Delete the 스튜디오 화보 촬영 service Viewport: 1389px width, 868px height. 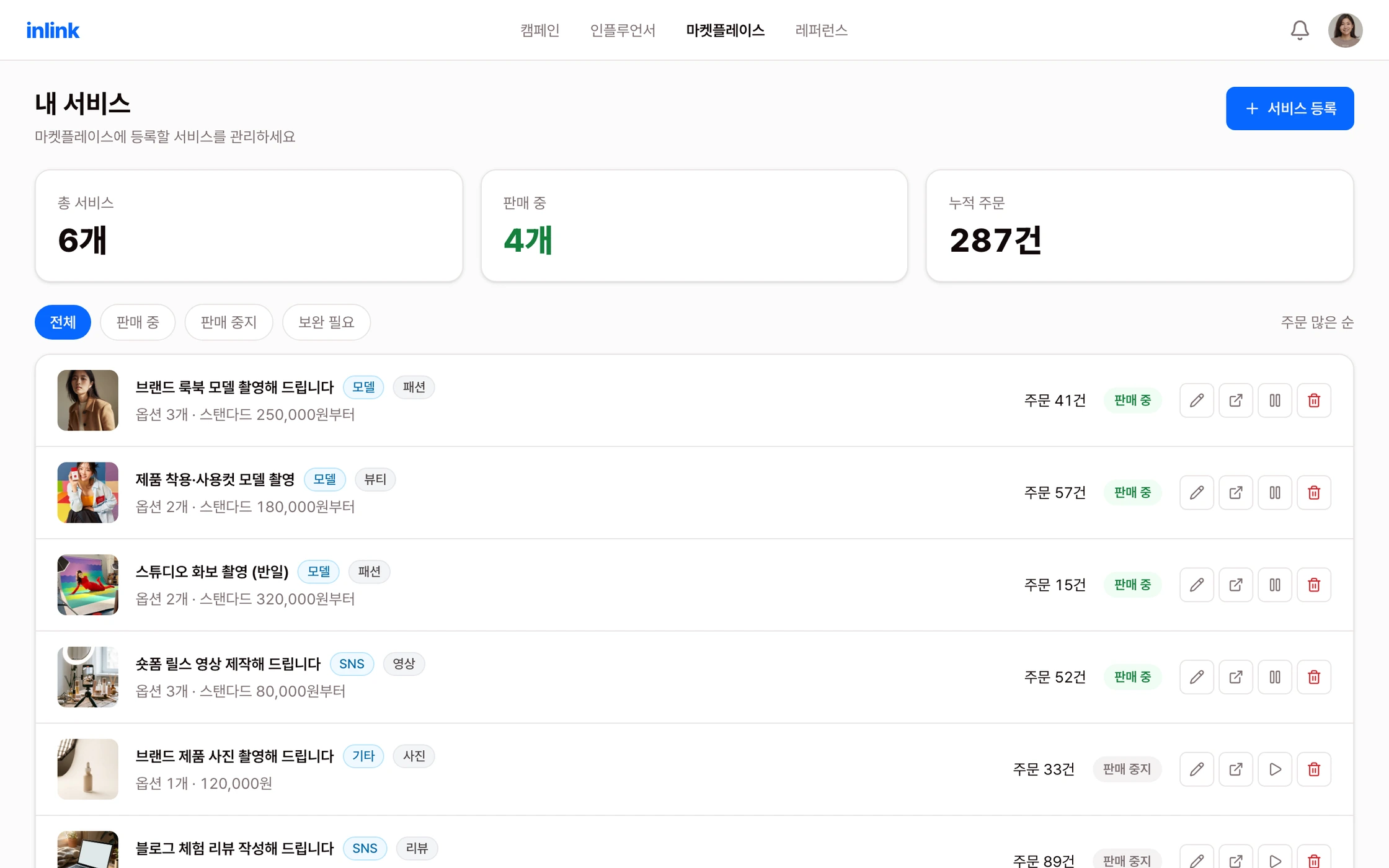[x=1314, y=585]
